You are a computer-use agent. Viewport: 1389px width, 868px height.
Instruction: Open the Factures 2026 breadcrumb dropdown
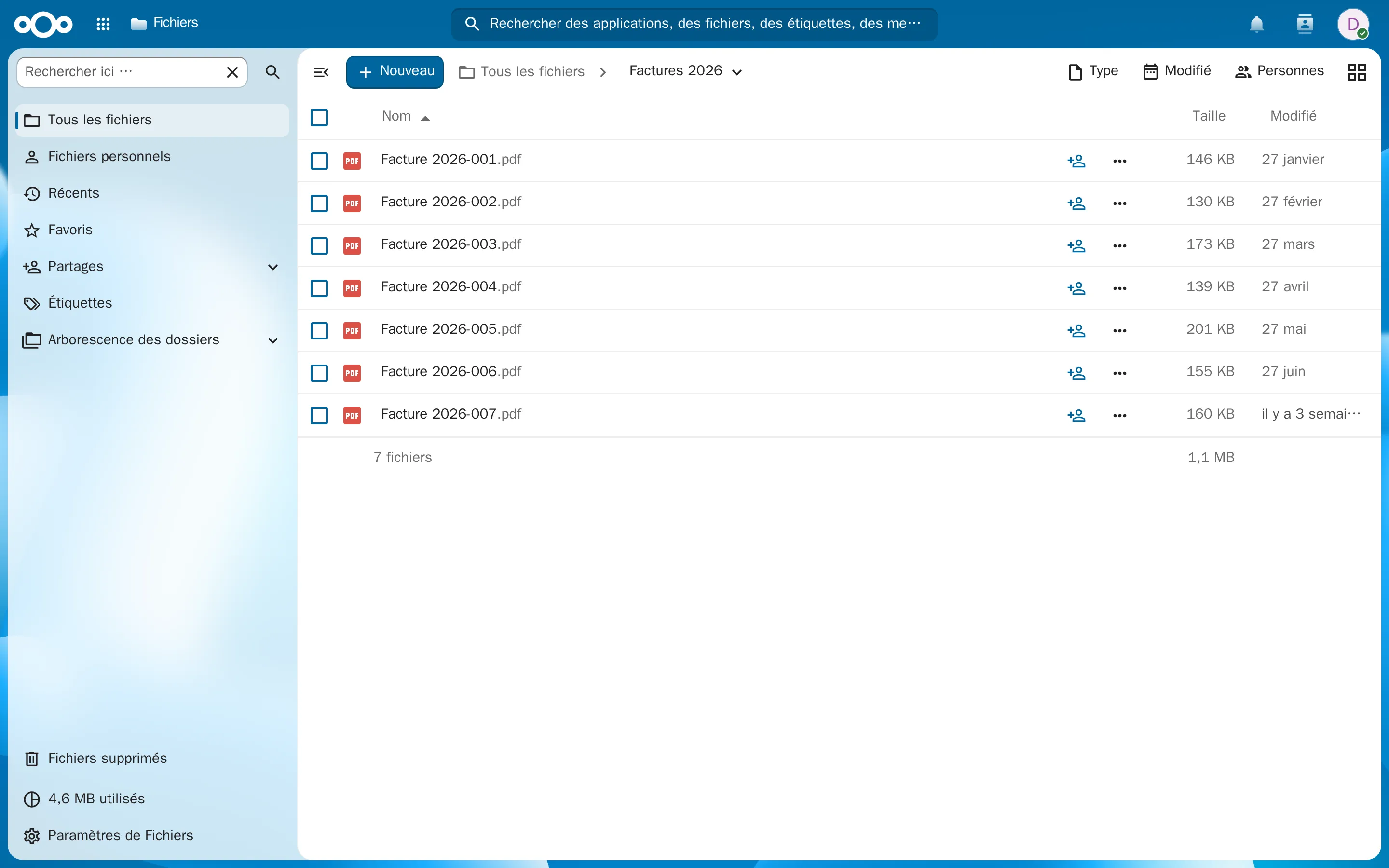tap(685, 71)
